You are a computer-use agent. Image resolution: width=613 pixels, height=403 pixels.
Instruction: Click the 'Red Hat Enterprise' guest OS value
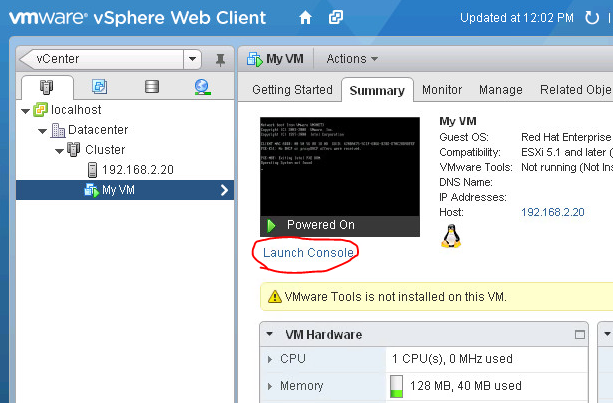point(566,137)
